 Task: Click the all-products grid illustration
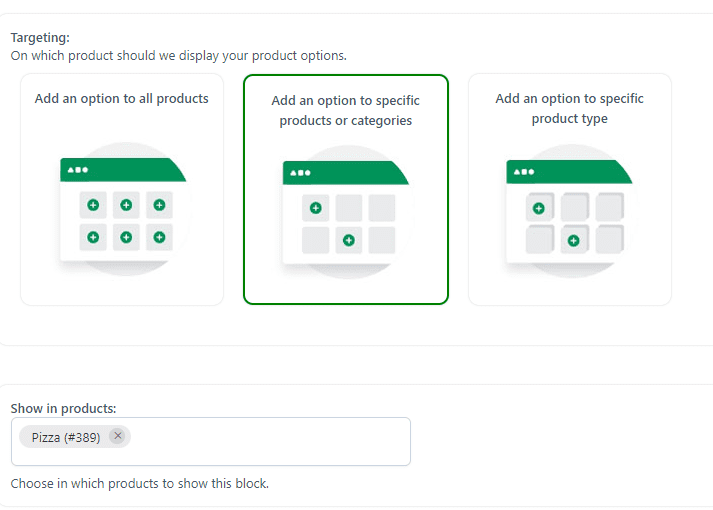click(124, 209)
